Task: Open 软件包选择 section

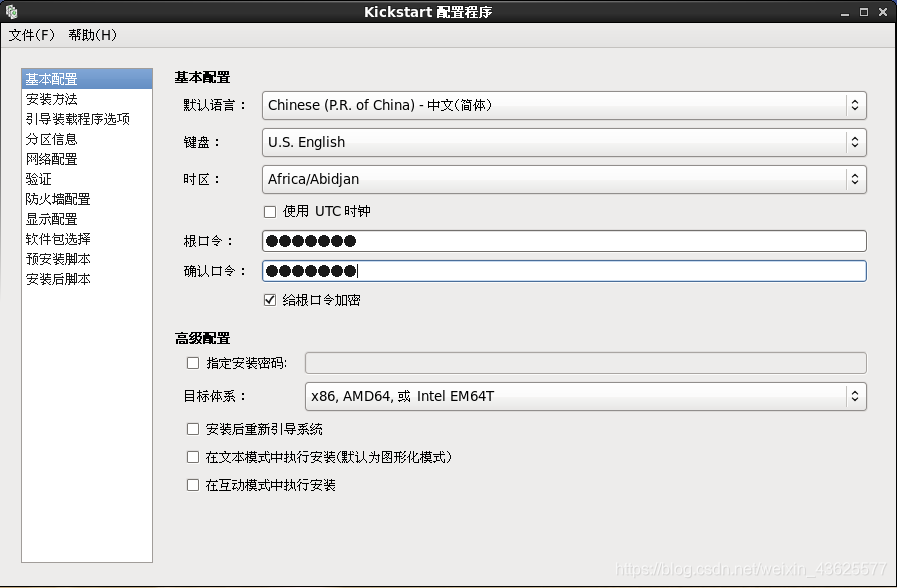Action: coord(87,239)
